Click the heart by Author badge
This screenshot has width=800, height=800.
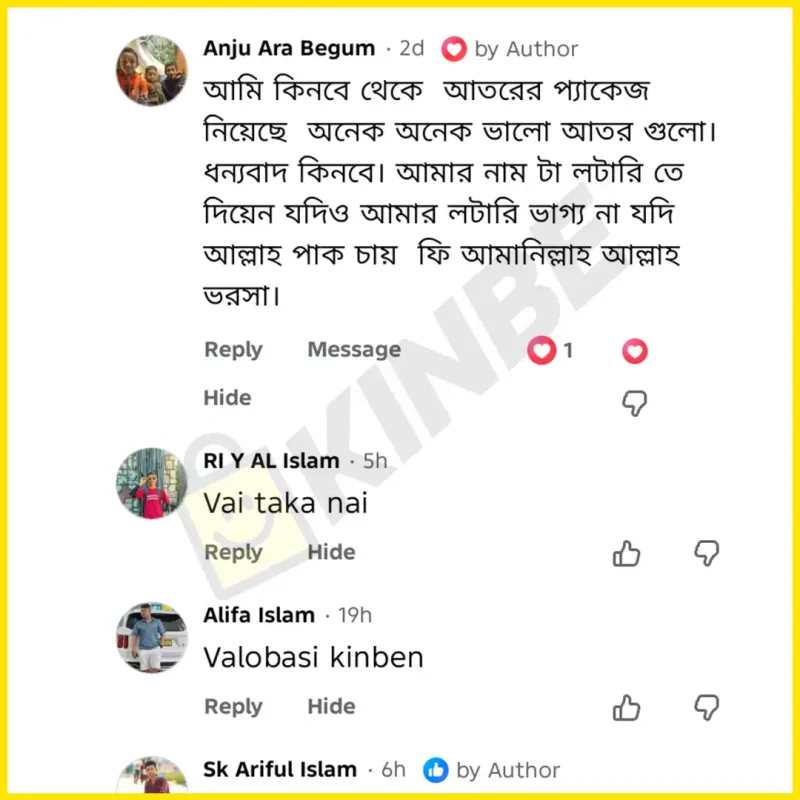[x=509, y=49]
